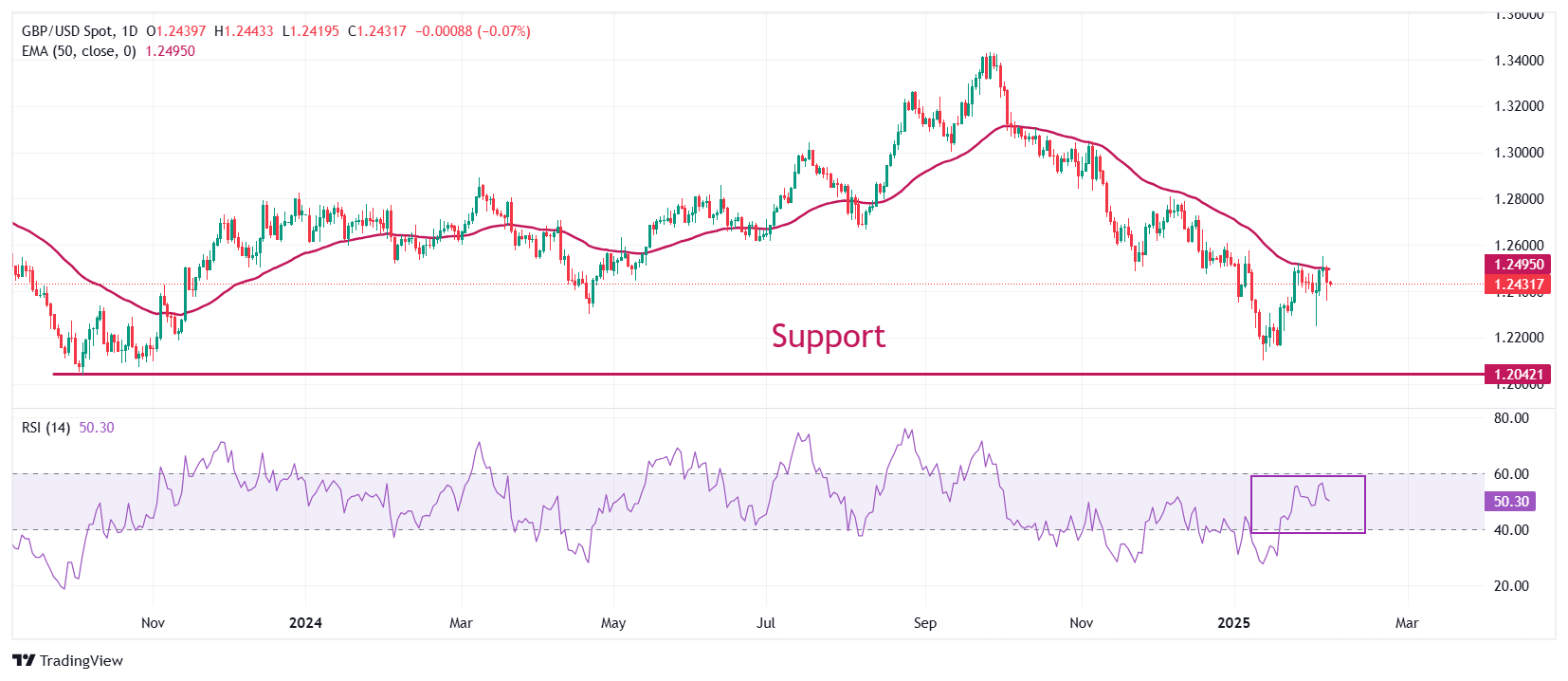
Task: Click the EMA (50, close, 0) indicator label
Action: click(79, 51)
